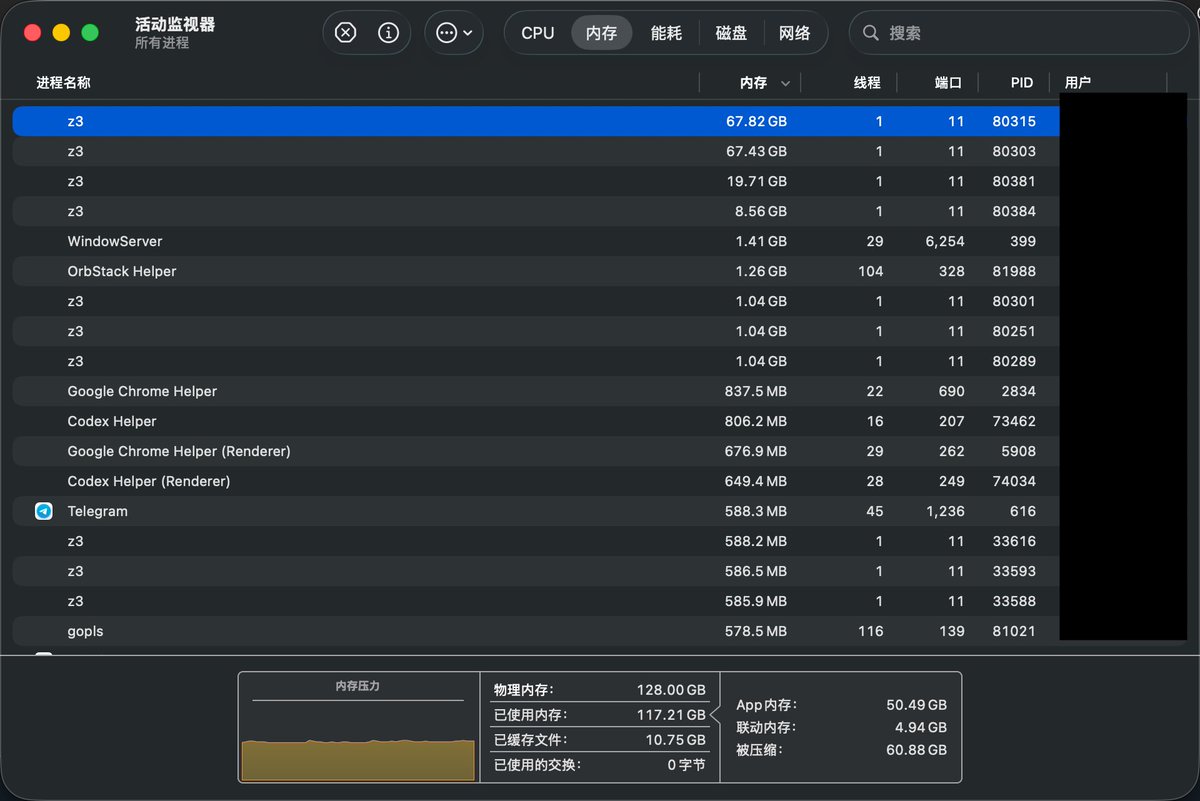Screen dimensions: 1200x801
Task: Click the 内存压力 graph
Action: coord(358,739)
